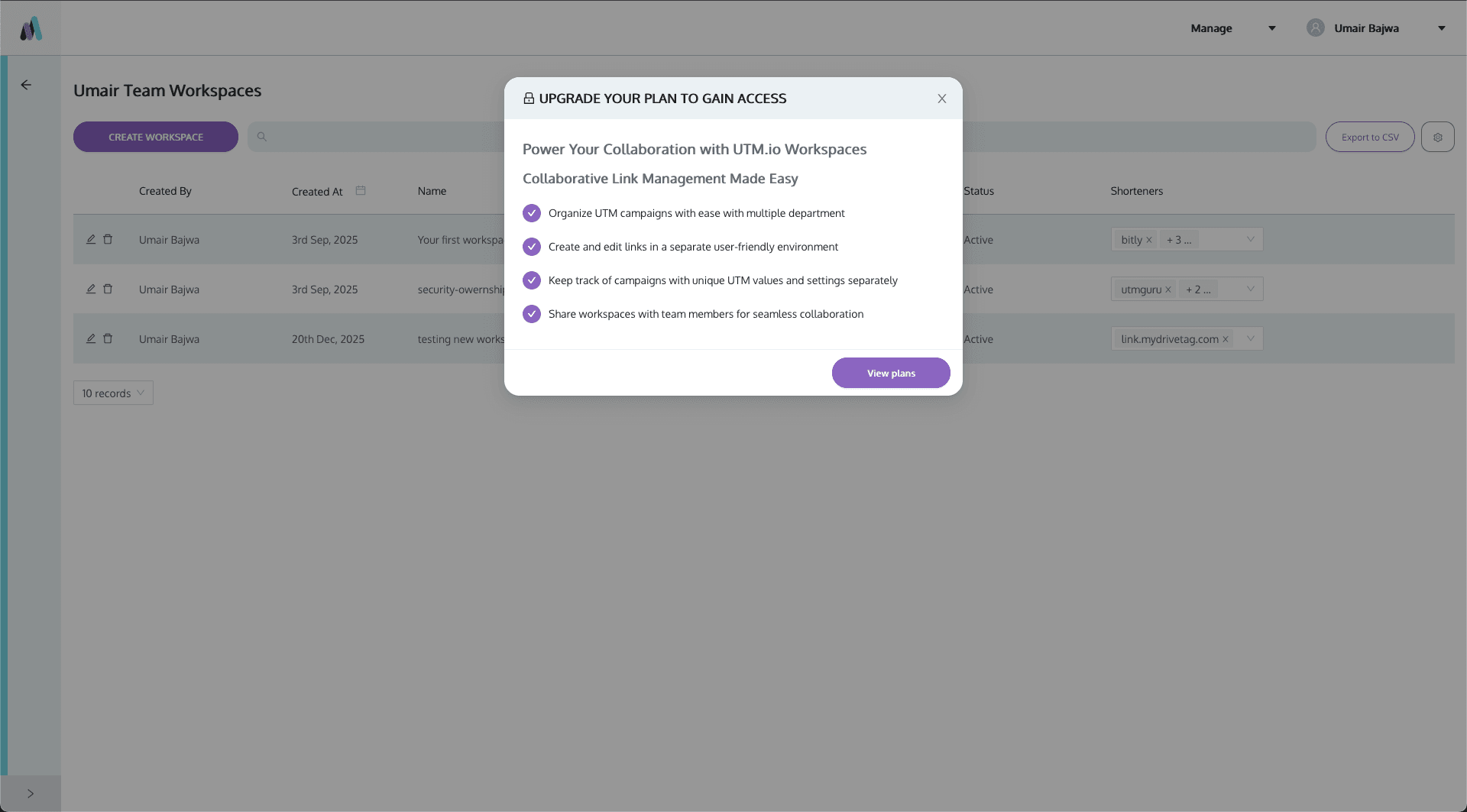Image resolution: width=1467 pixels, height=812 pixels.
Task: Delete the 'testing new workspace' row
Action: coord(108,338)
